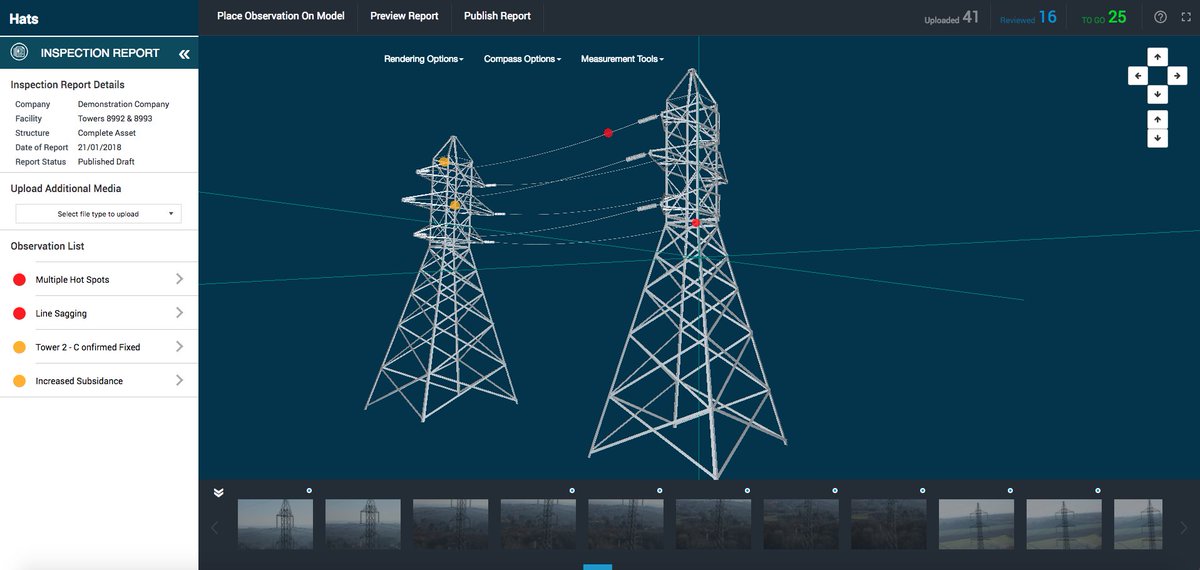Screen dimensions: 1200x570
Task: Open the second tower photo thumbnail
Action: [x=363, y=524]
